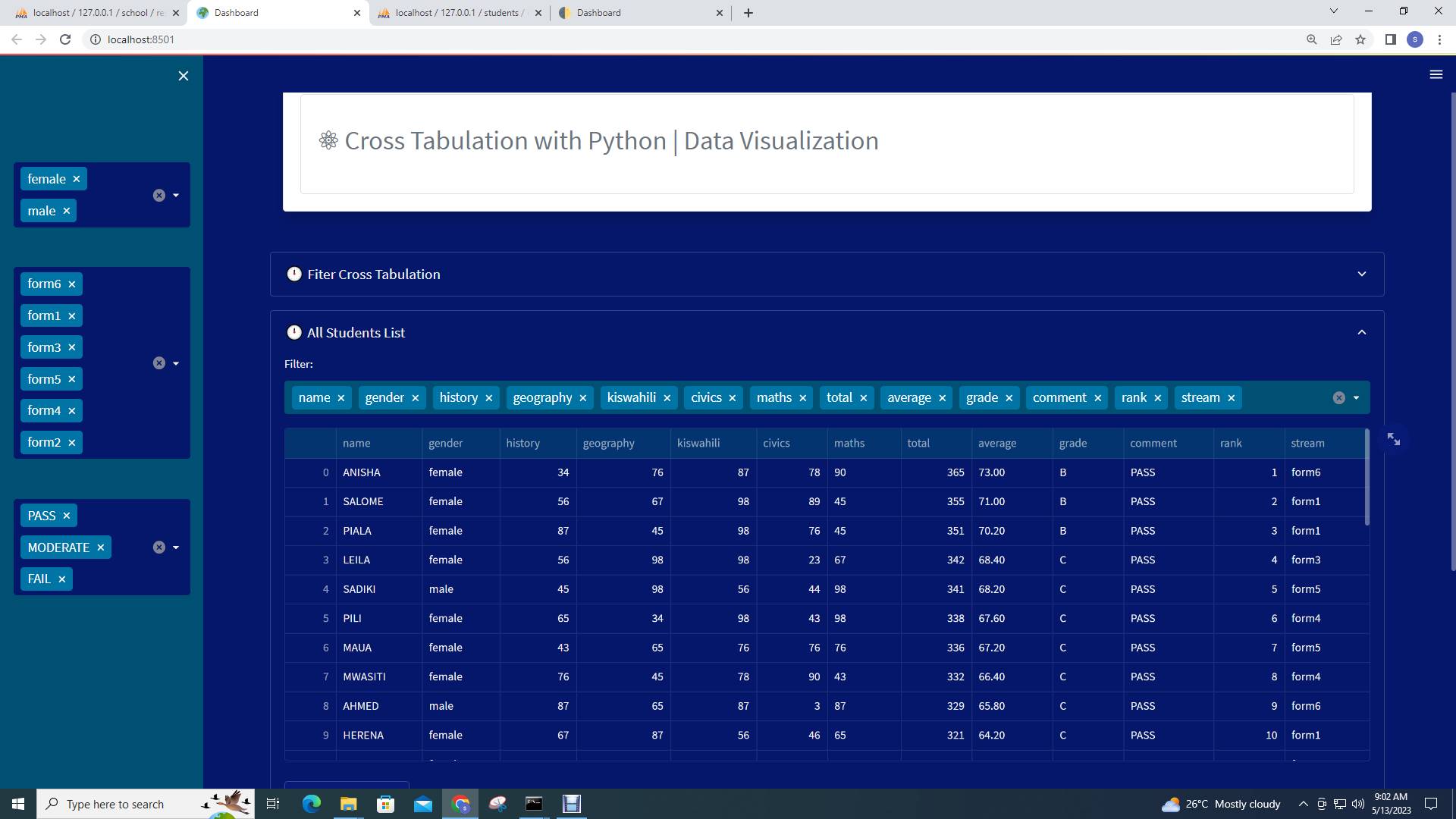Clear all form selections with the circle-x icon
Viewport: 1456px width, 819px height.
point(159,362)
